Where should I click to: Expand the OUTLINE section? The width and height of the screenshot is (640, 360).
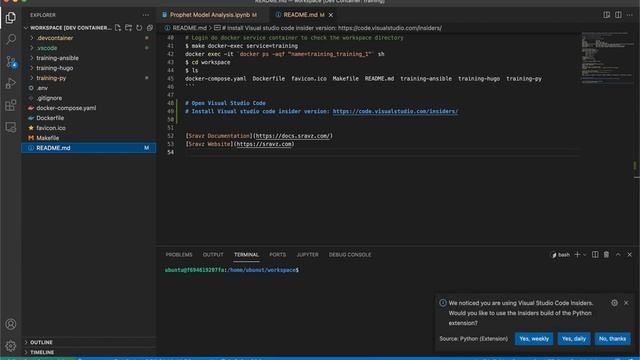tap(89, 342)
